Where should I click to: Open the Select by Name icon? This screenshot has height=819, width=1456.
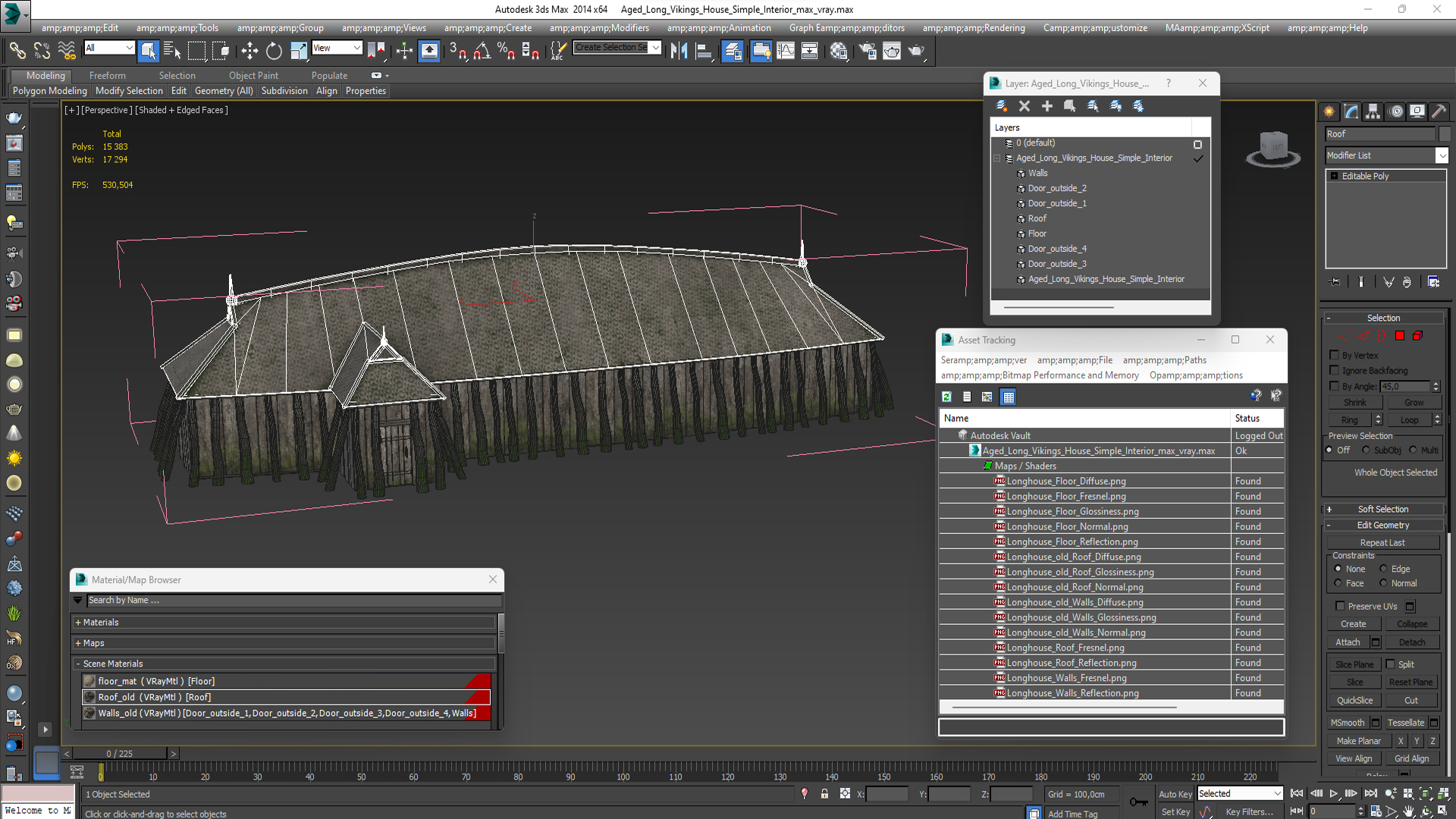click(x=172, y=51)
